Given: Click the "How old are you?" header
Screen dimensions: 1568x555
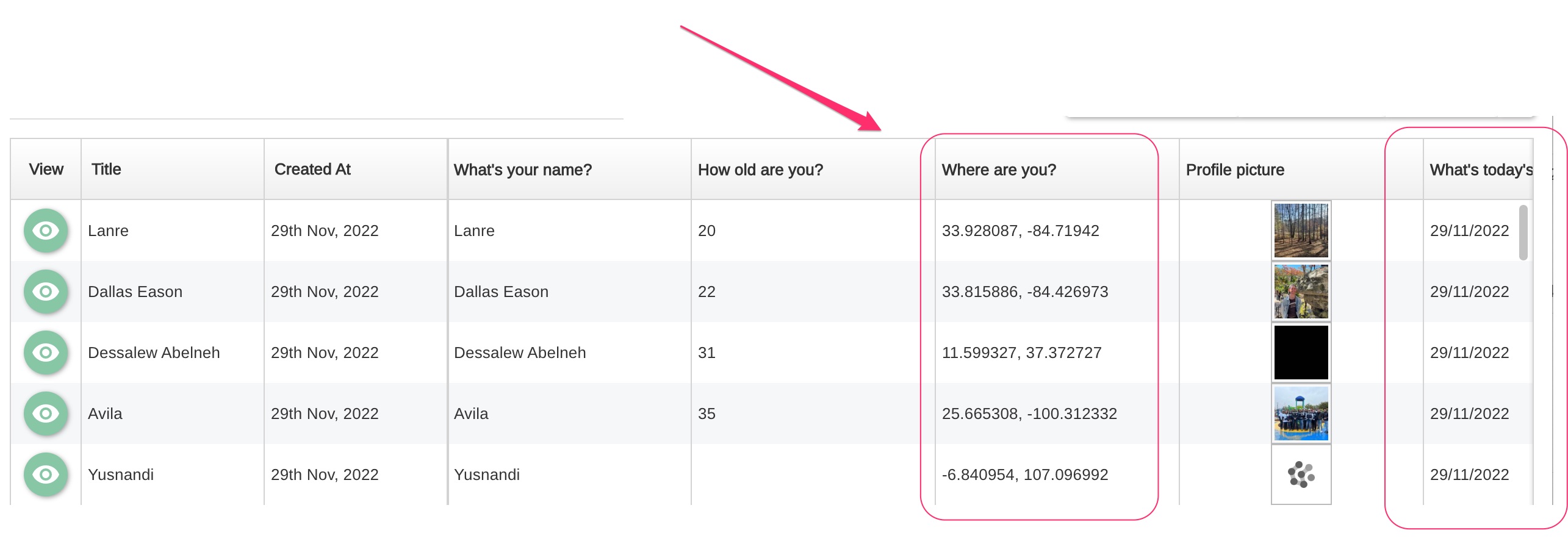Looking at the screenshot, I should [x=760, y=170].
